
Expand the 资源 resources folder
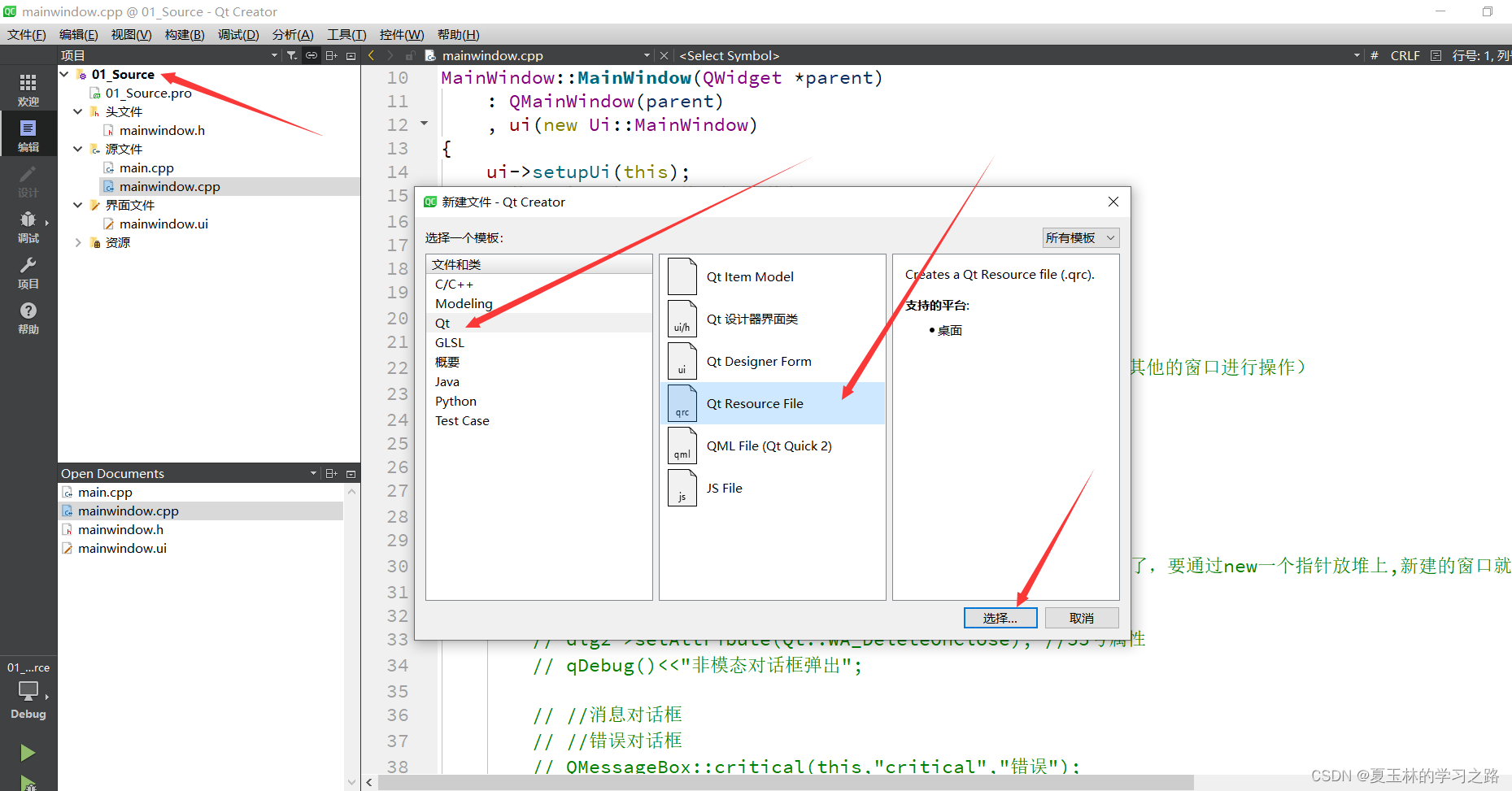coord(78,242)
